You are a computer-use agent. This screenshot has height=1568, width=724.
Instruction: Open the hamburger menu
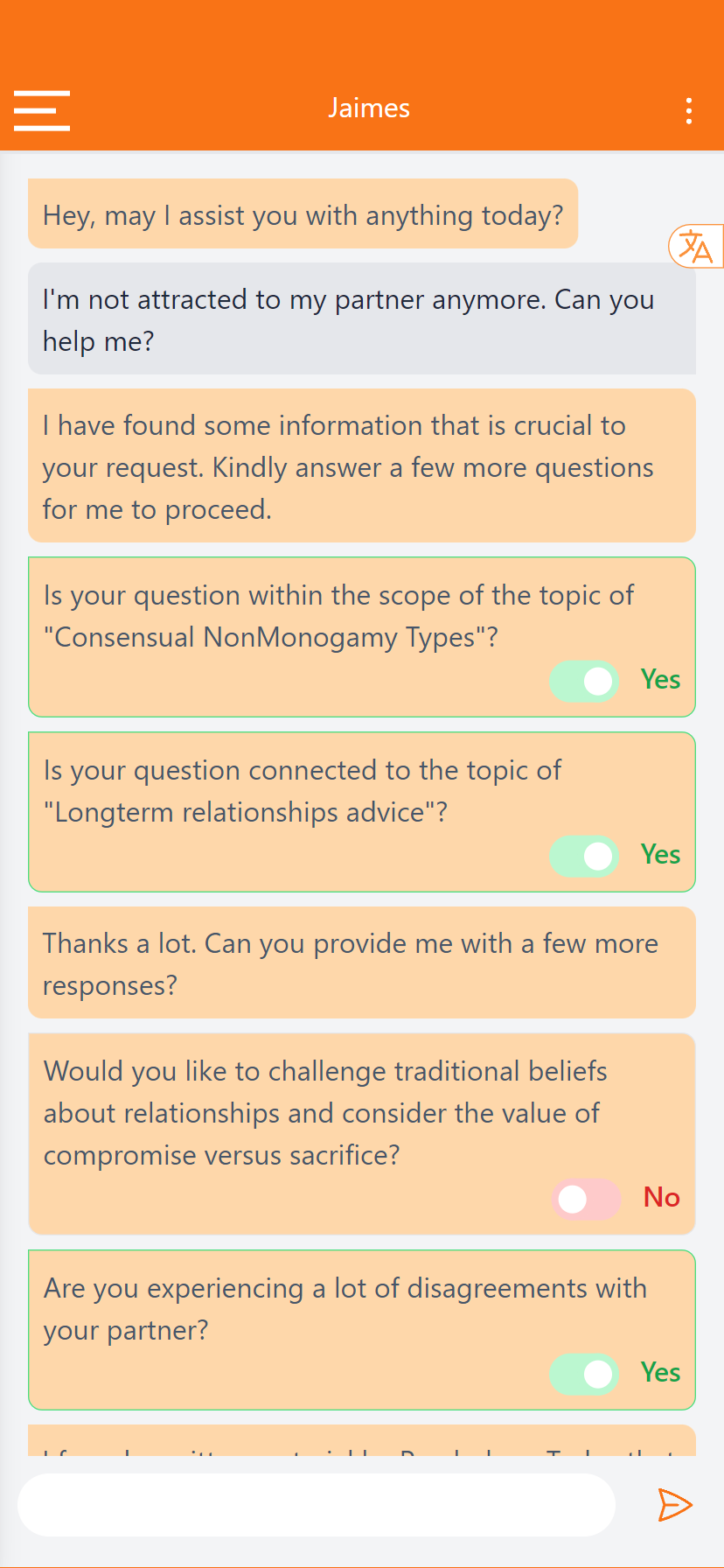[x=42, y=110]
